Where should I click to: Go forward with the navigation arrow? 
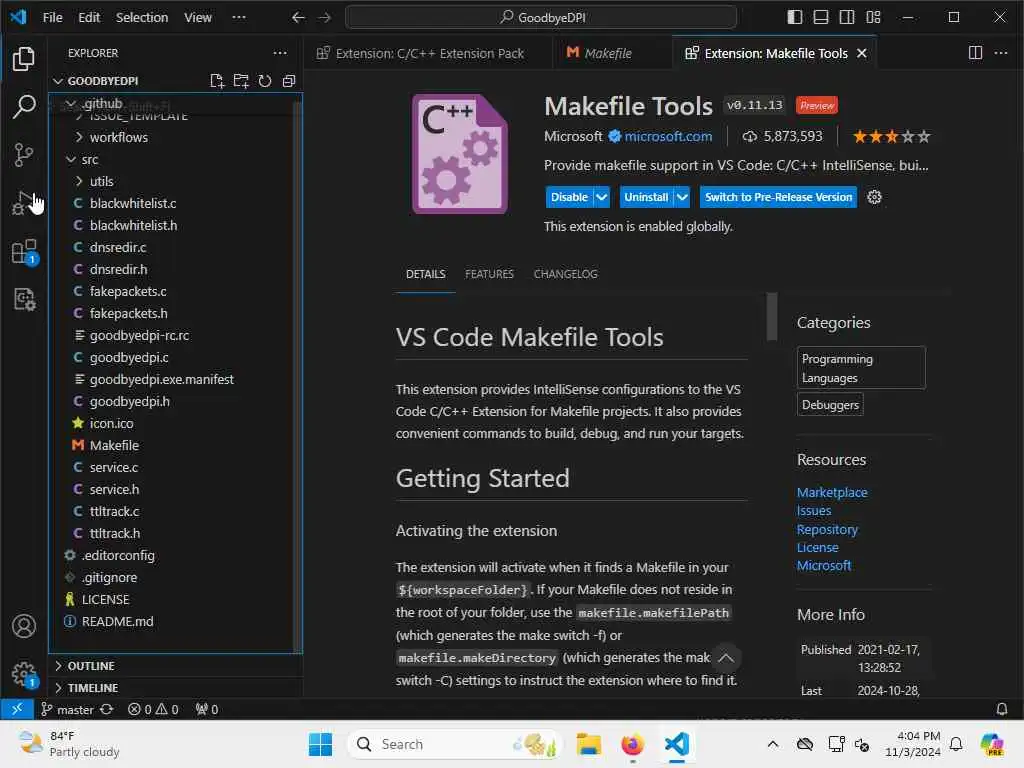(x=324, y=18)
